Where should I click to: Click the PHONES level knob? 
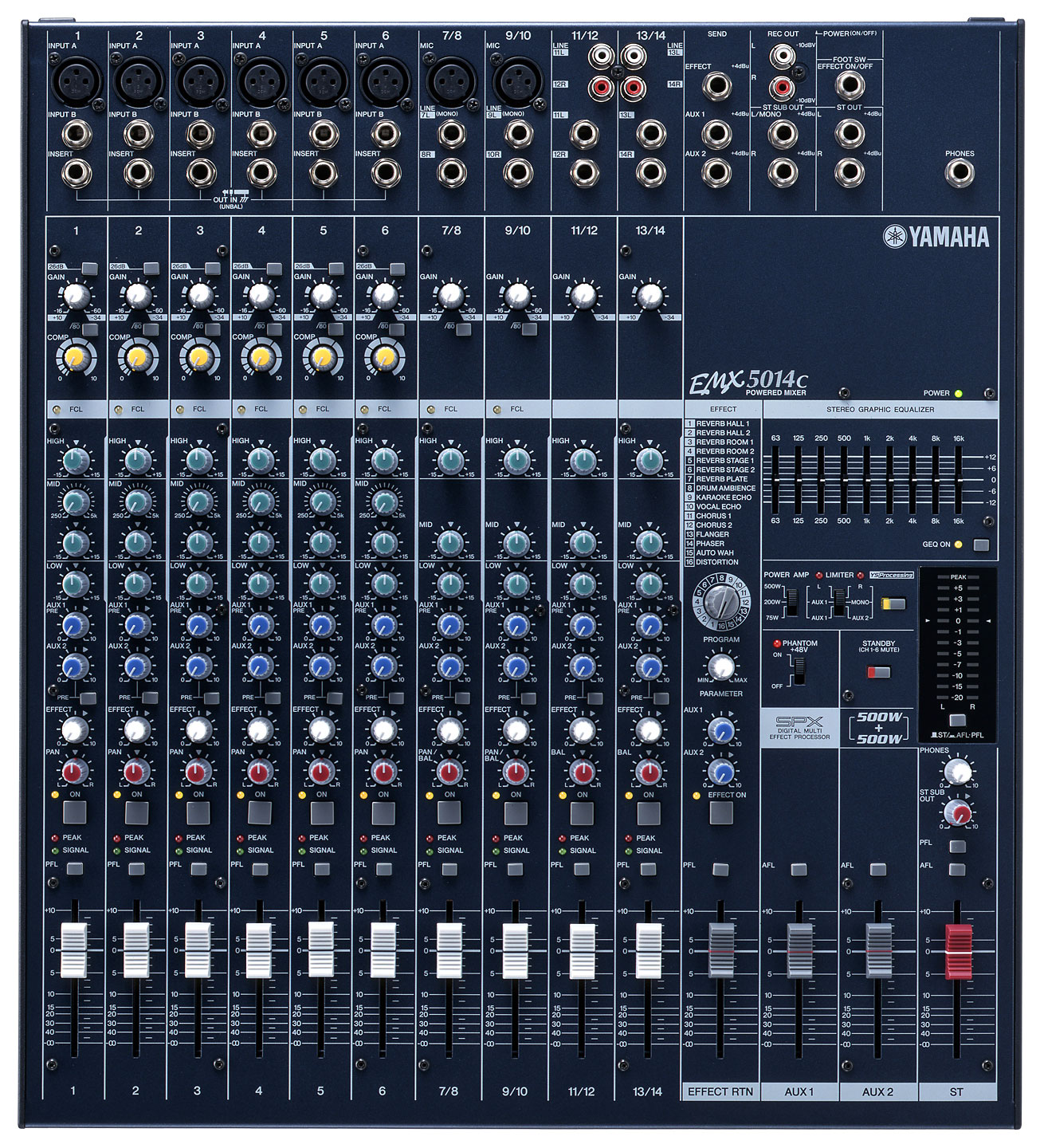click(956, 770)
